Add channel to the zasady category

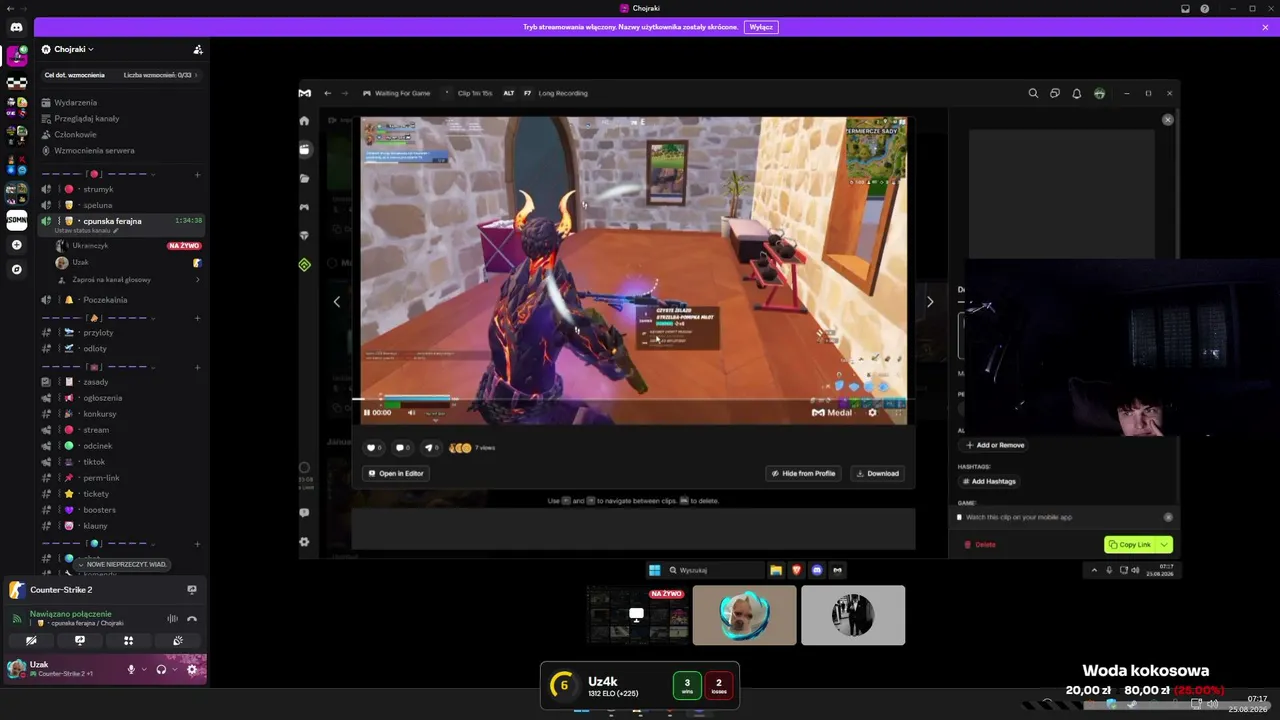197,367
